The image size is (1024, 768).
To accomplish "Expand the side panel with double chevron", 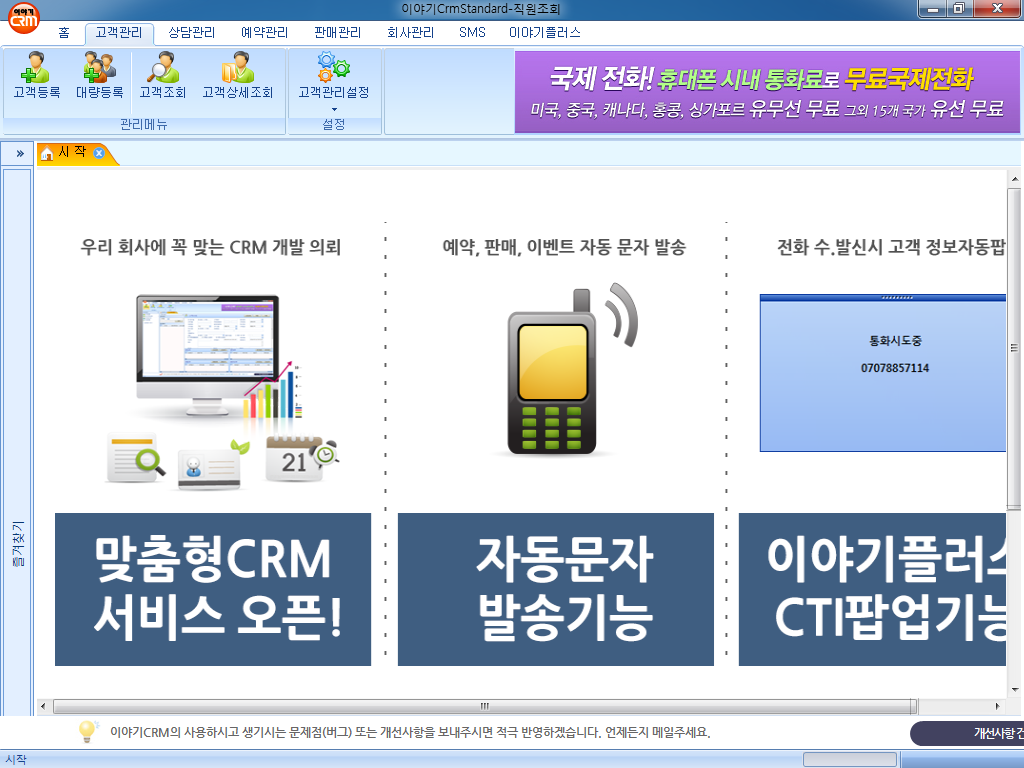I will [20, 153].
